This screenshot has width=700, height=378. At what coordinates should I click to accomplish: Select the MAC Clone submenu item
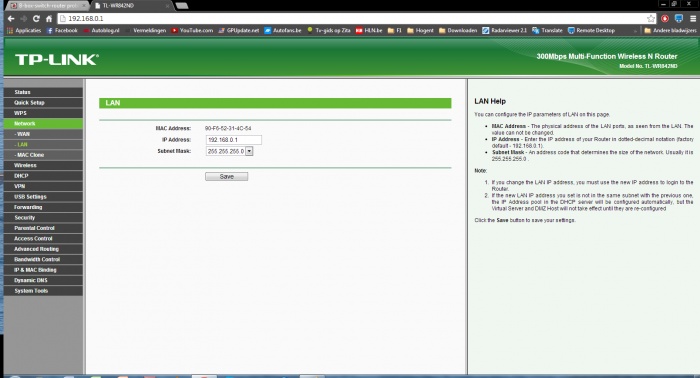[x=43, y=155]
